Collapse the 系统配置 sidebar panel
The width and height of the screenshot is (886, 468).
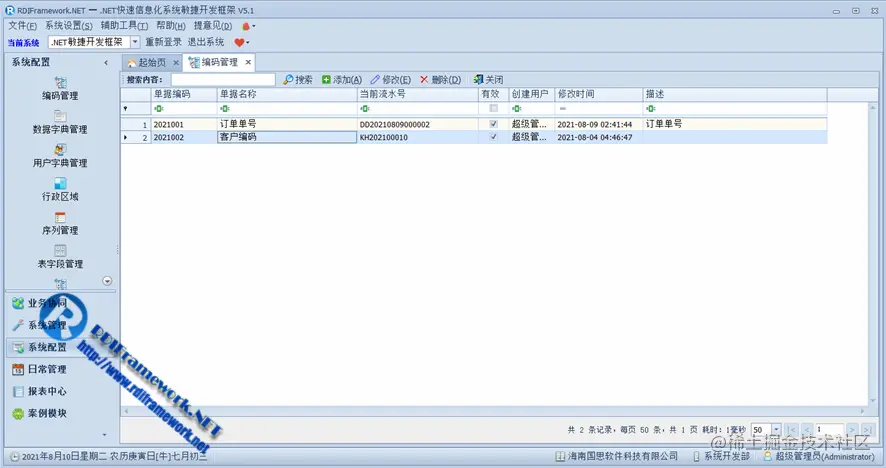106,63
